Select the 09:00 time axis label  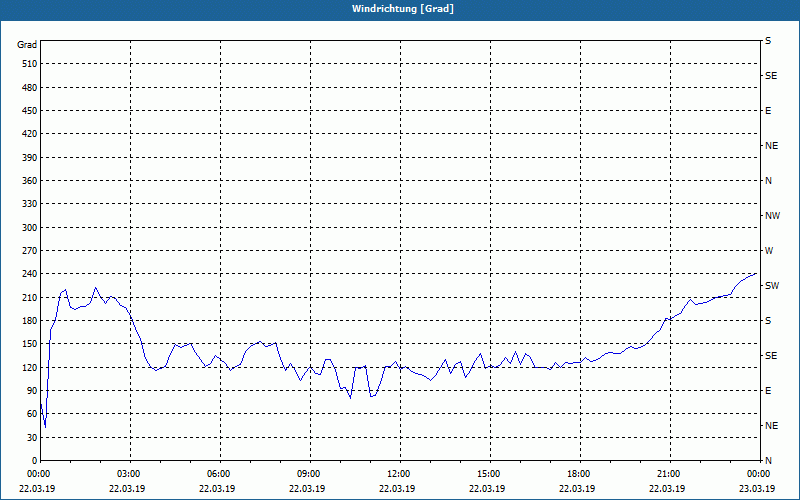(310, 474)
